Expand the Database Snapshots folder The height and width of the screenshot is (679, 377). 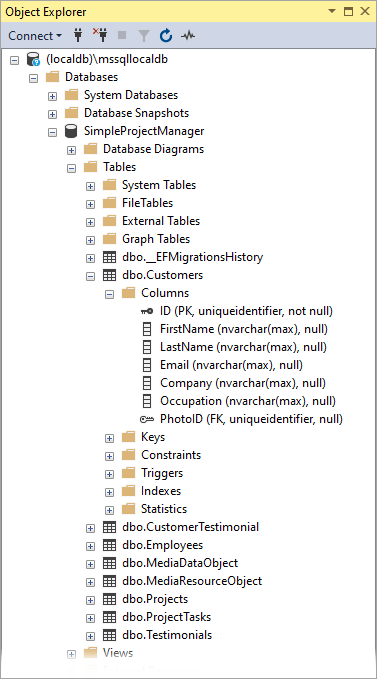52,114
